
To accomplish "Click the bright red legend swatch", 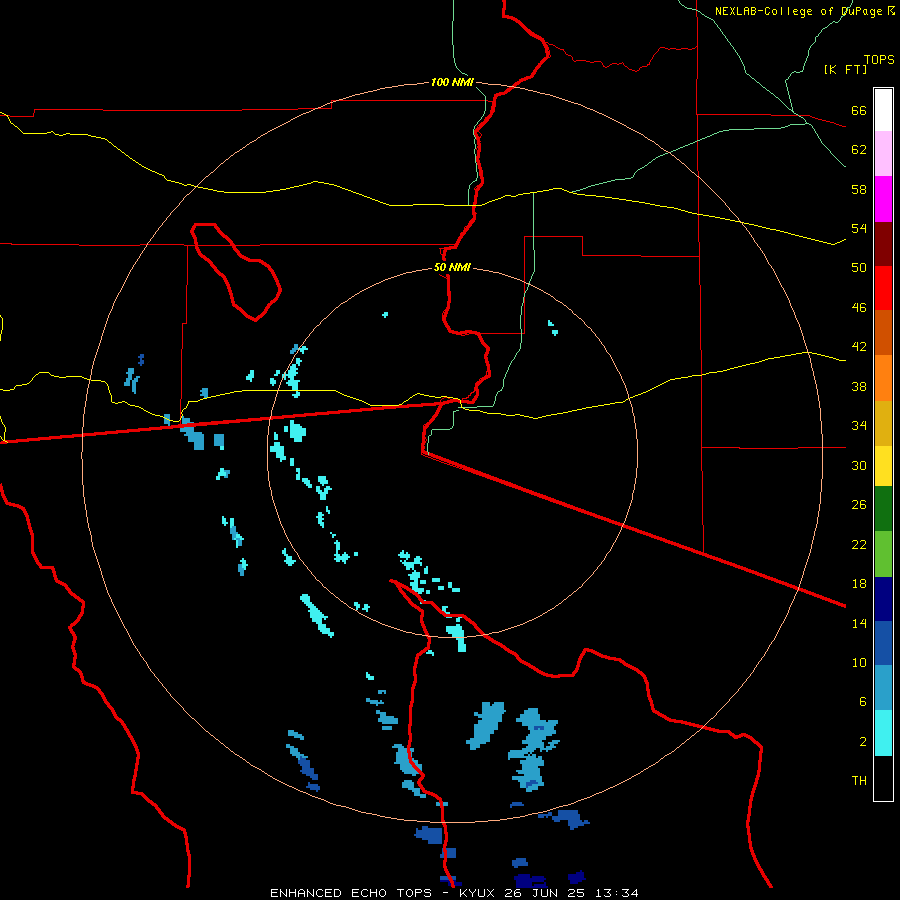I will (x=883, y=288).
